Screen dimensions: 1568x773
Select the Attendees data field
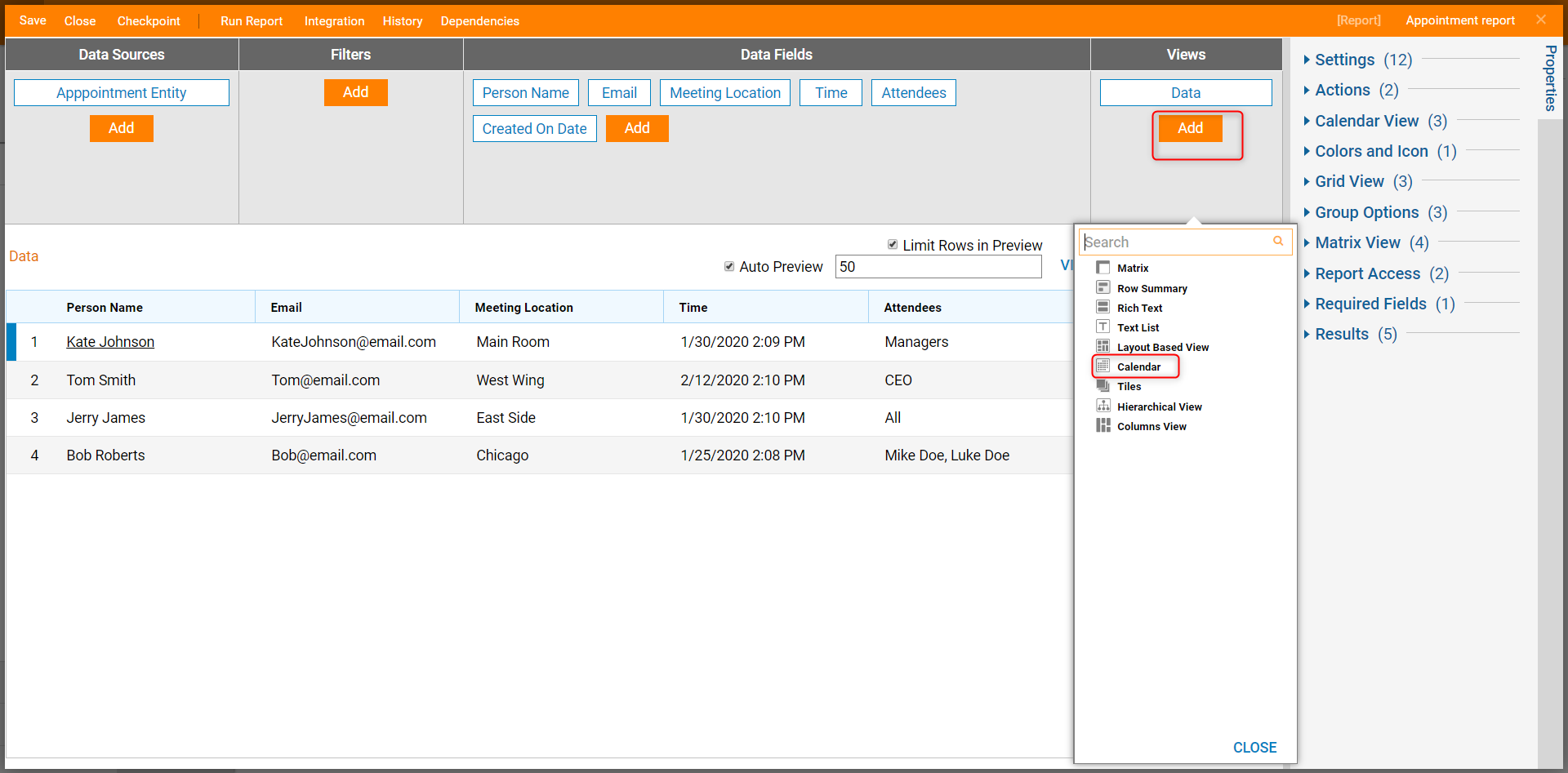pos(914,92)
